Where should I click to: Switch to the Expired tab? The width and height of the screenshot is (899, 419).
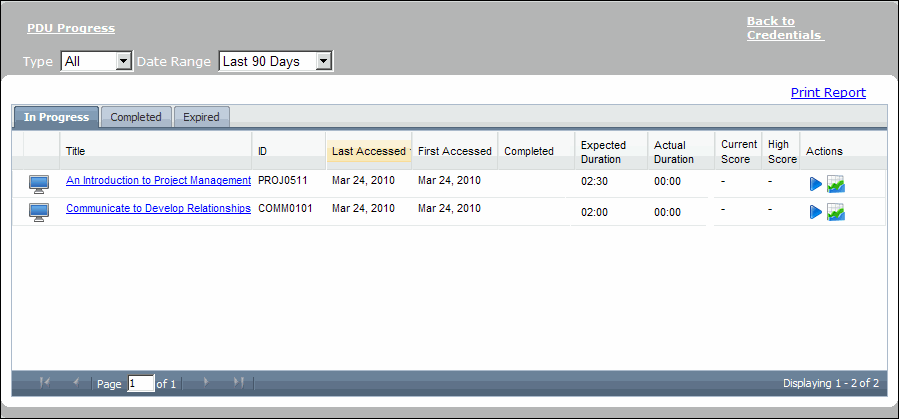[x=201, y=117]
